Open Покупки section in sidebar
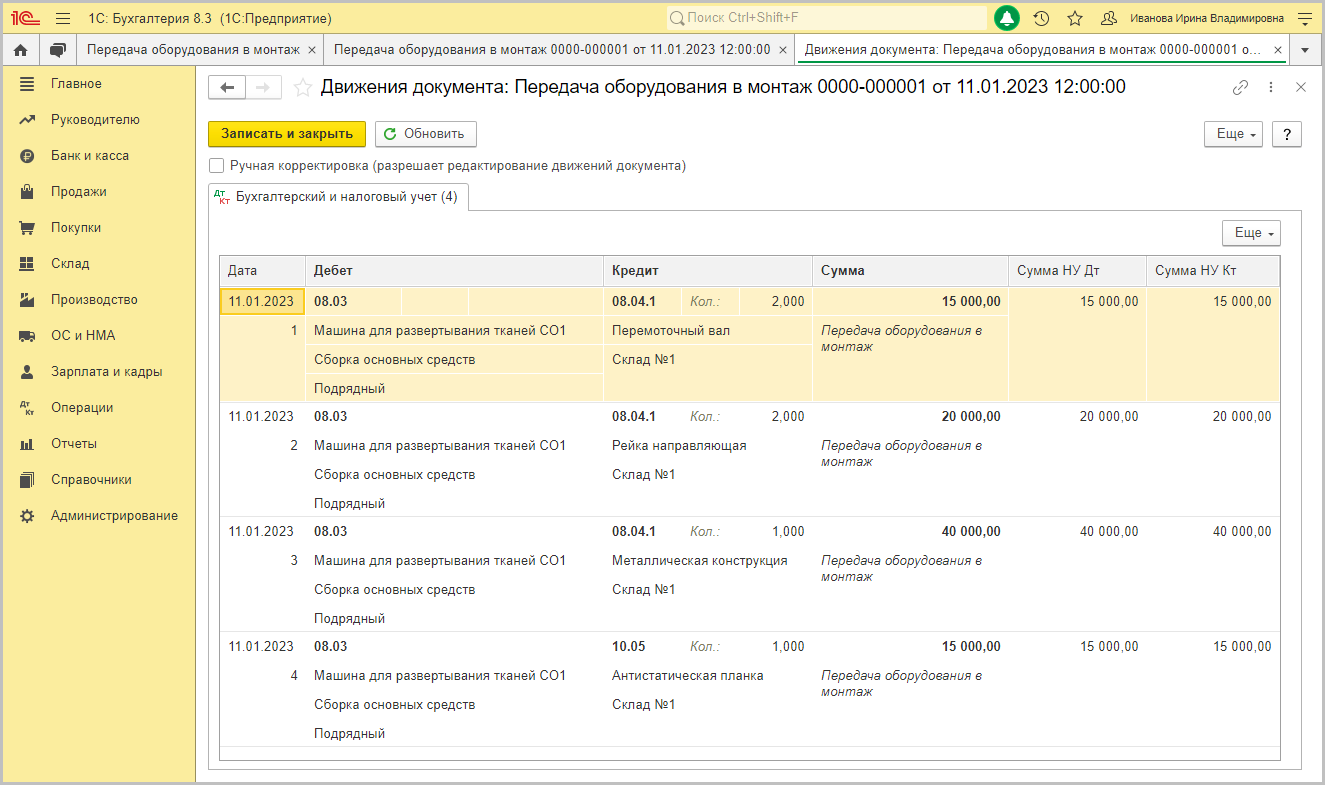 [x=98, y=228]
